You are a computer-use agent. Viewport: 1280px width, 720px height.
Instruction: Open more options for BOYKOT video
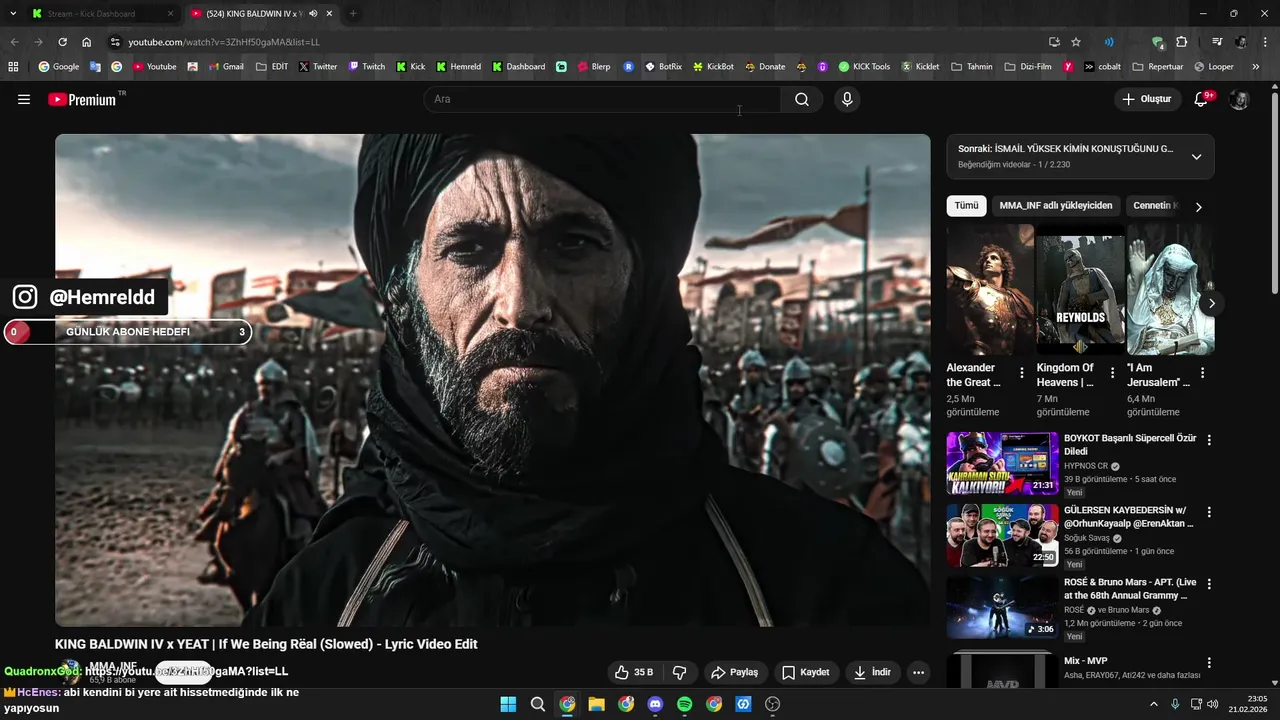[1209, 440]
